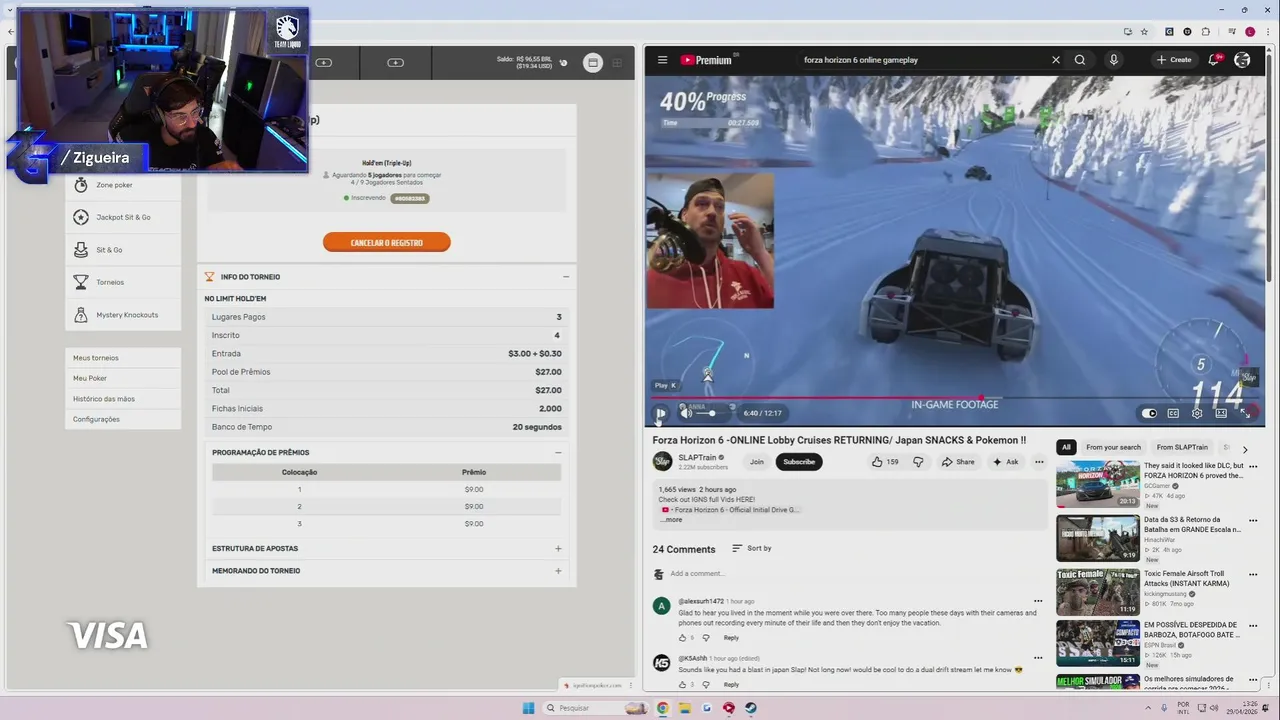The height and width of the screenshot is (720, 1280).
Task: Open Sit & Go in the poker sidebar
Action: 123,250
